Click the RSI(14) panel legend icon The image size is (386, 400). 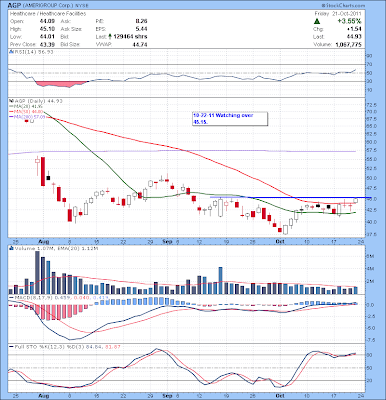pyautogui.click(x=11, y=52)
